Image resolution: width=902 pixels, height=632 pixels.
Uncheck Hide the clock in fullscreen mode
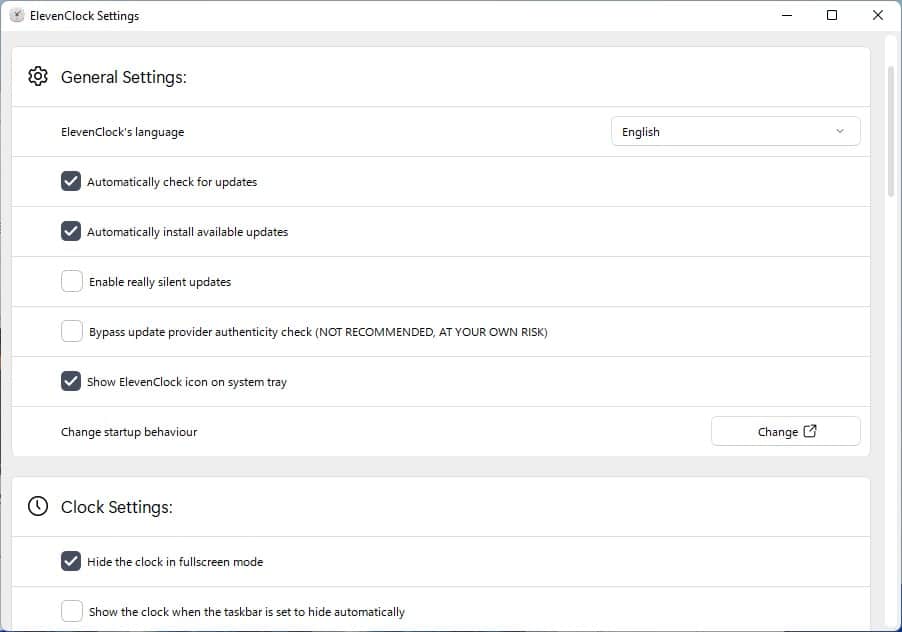(71, 562)
